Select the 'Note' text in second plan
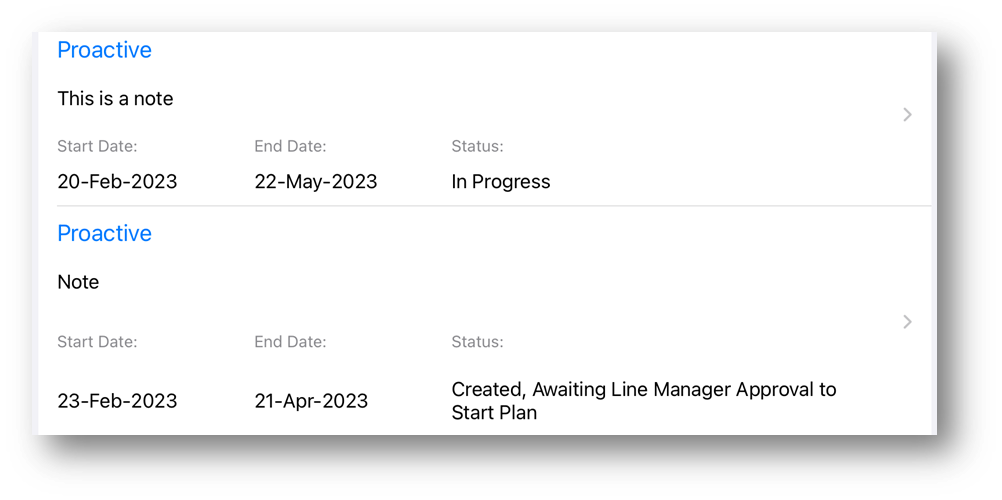Image resolution: width=1002 pixels, height=500 pixels. (78, 282)
